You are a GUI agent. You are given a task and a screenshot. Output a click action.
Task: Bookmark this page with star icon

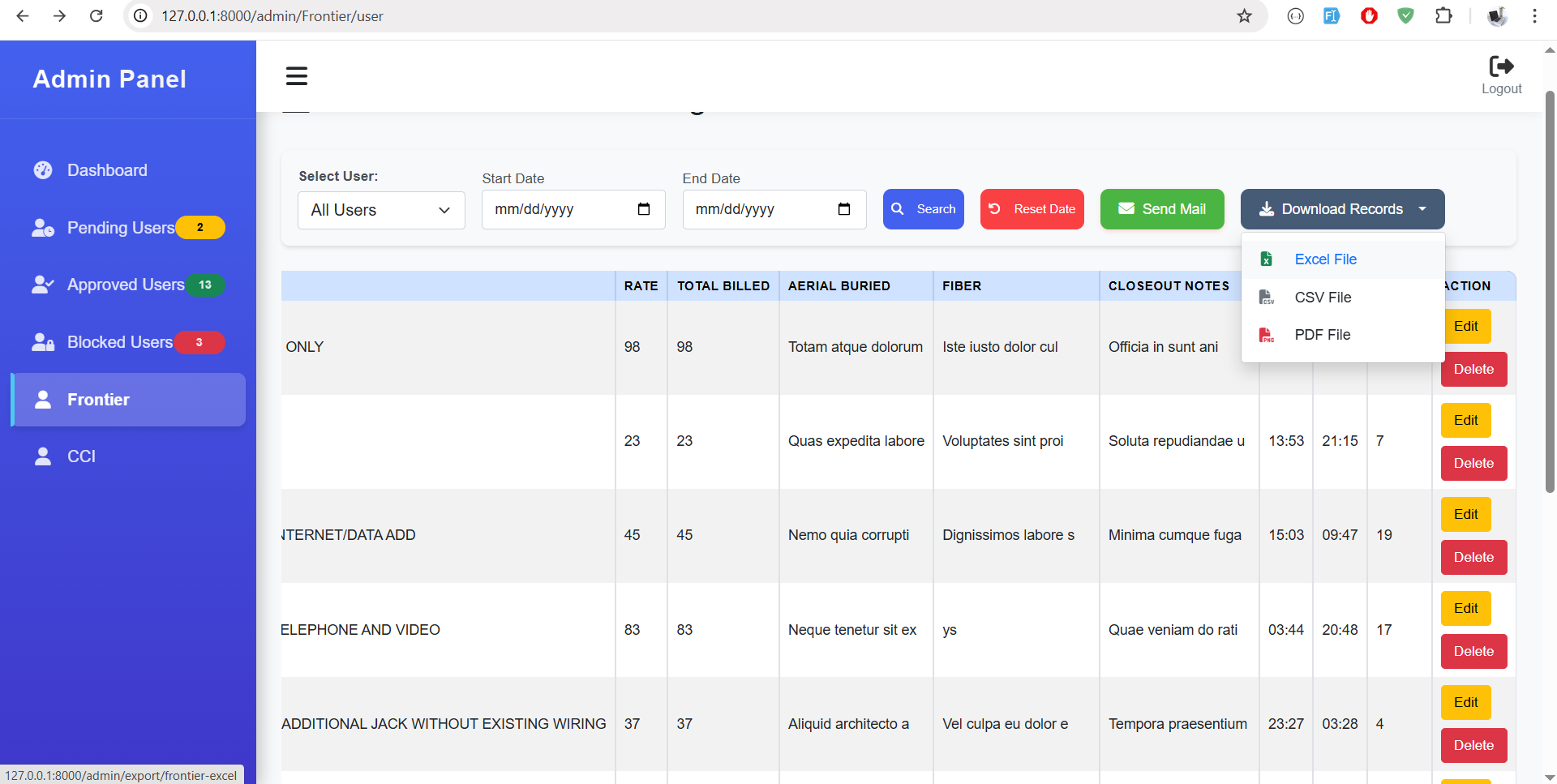tap(1244, 16)
